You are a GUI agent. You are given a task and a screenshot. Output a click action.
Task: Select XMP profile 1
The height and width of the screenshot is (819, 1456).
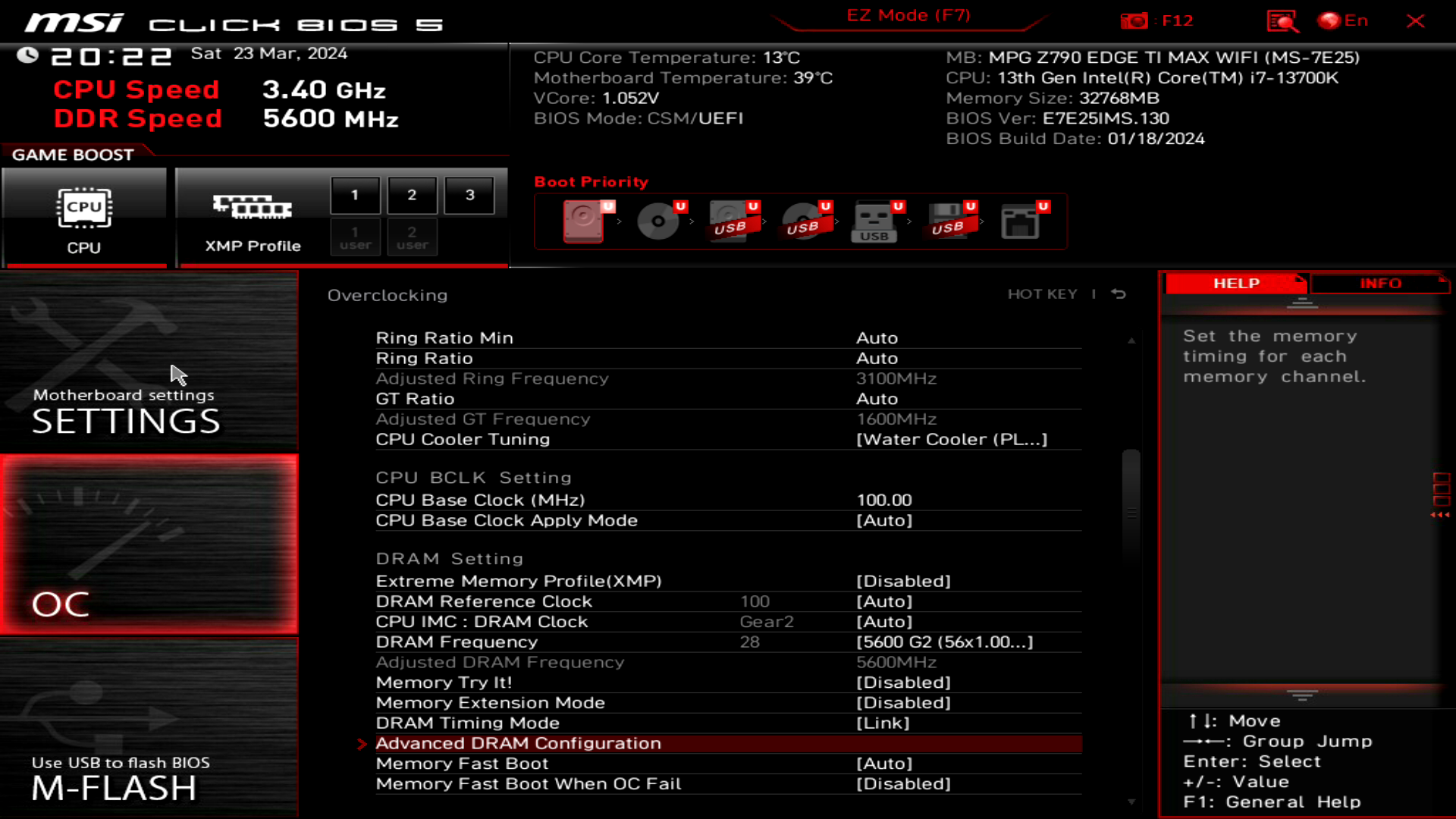tap(355, 195)
